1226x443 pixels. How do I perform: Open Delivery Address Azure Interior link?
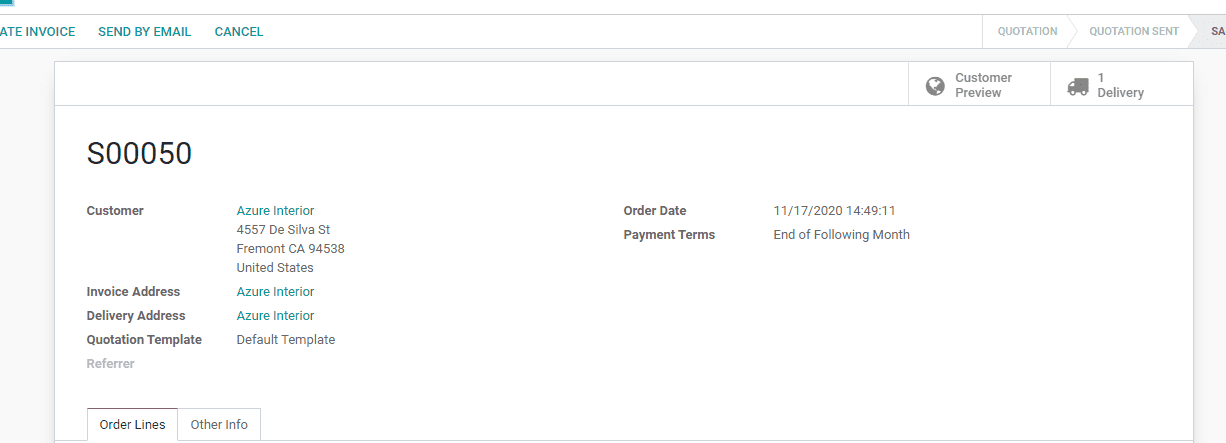[x=275, y=316]
